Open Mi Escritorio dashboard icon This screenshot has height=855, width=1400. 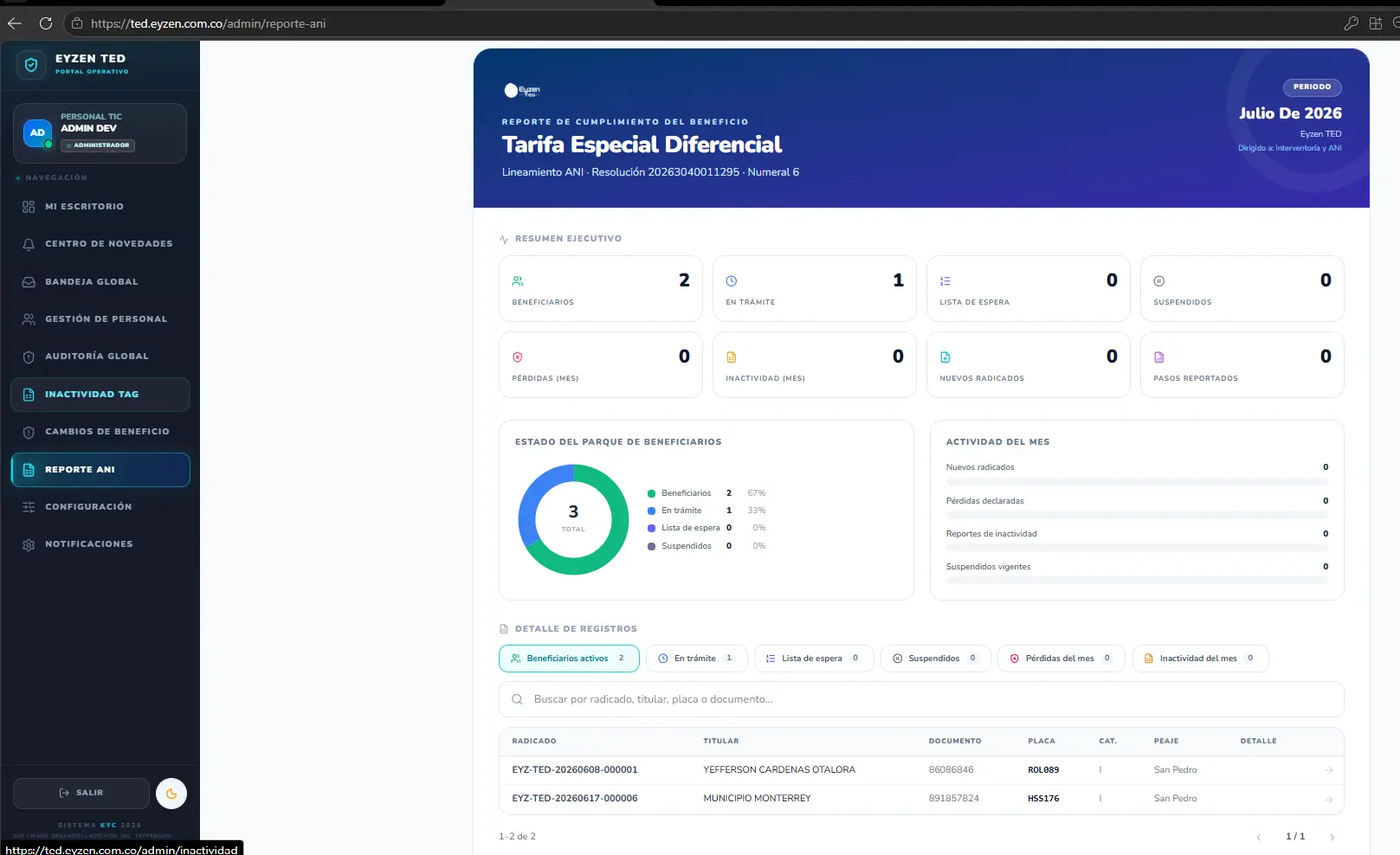tap(29, 207)
